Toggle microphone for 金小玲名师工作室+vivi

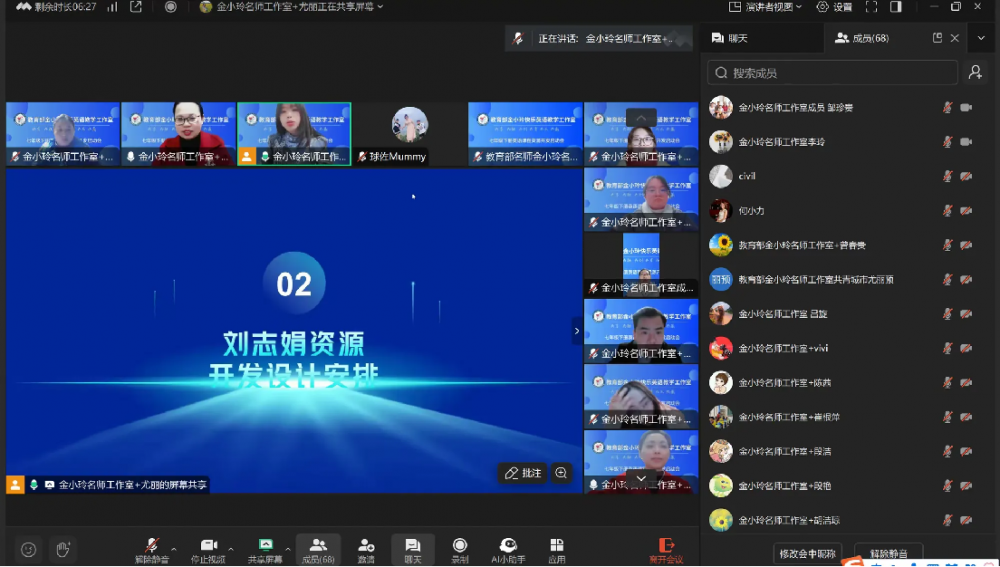[948, 348]
